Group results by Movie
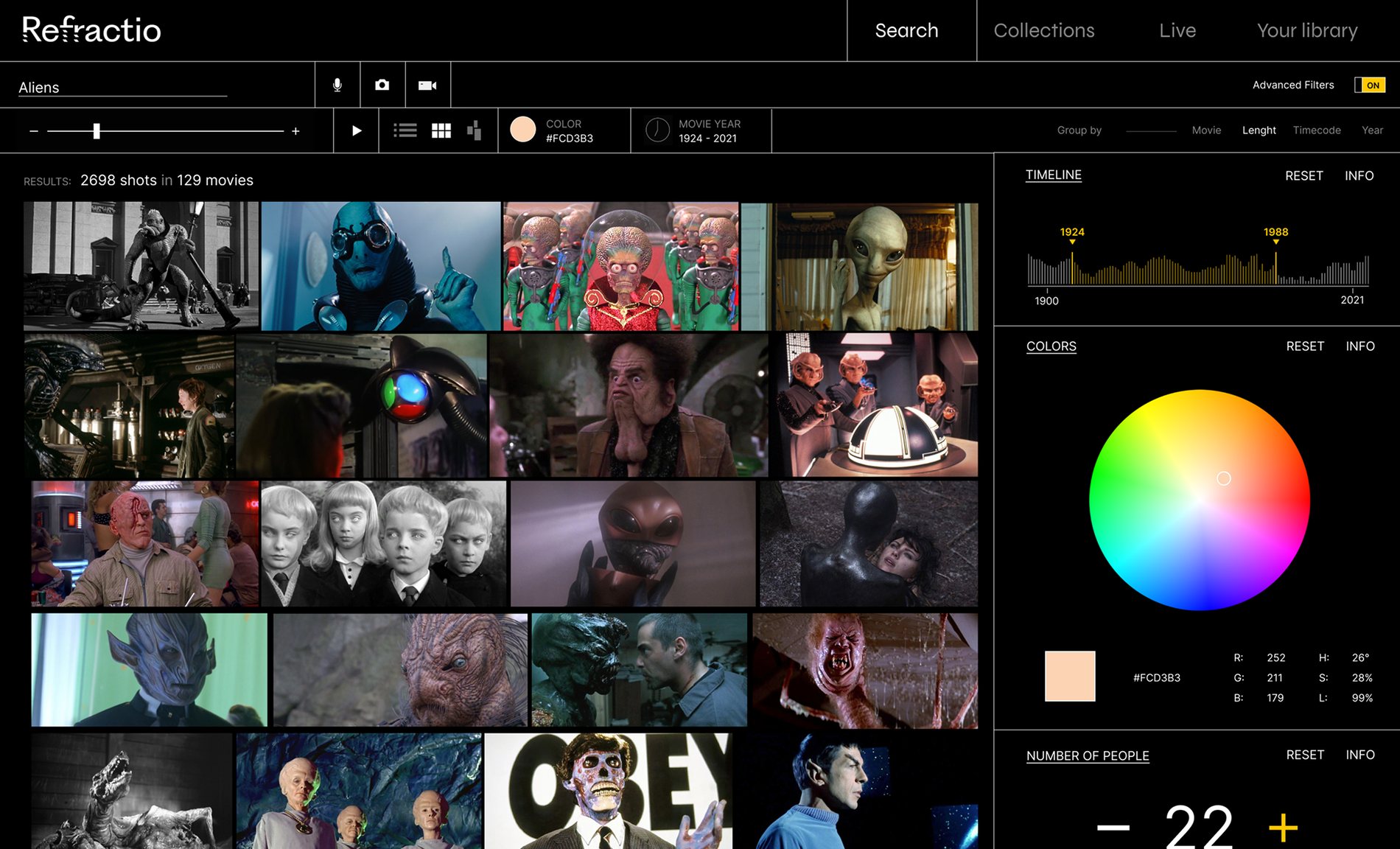 [1206, 130]
